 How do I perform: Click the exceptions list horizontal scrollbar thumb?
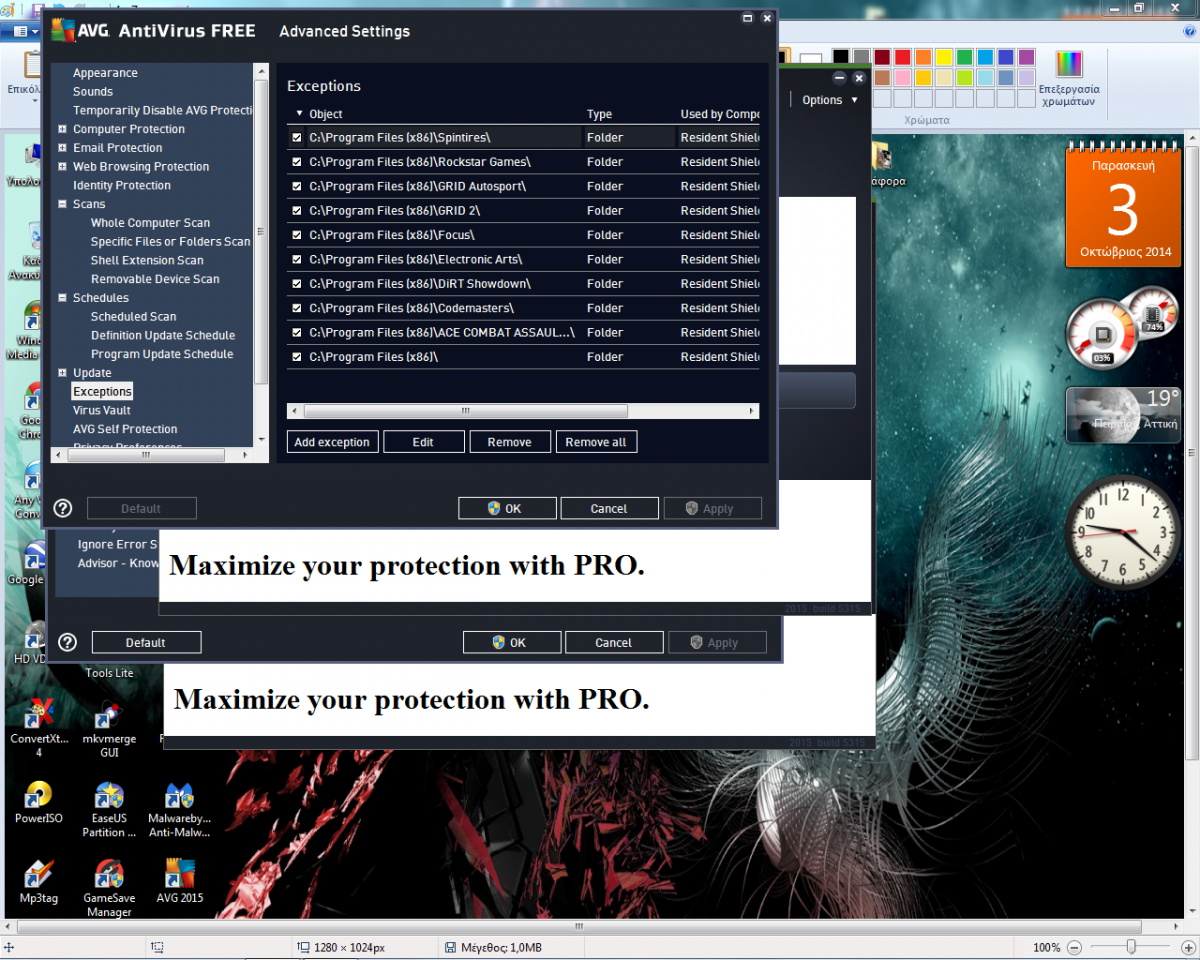pyautogui.click(x=465, y=411)
